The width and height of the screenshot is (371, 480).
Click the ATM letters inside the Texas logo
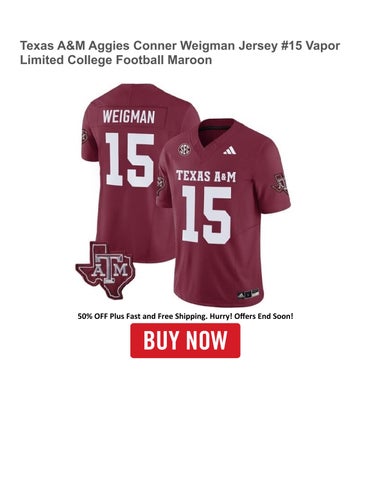pyautogui.click(x=110, y=268)
